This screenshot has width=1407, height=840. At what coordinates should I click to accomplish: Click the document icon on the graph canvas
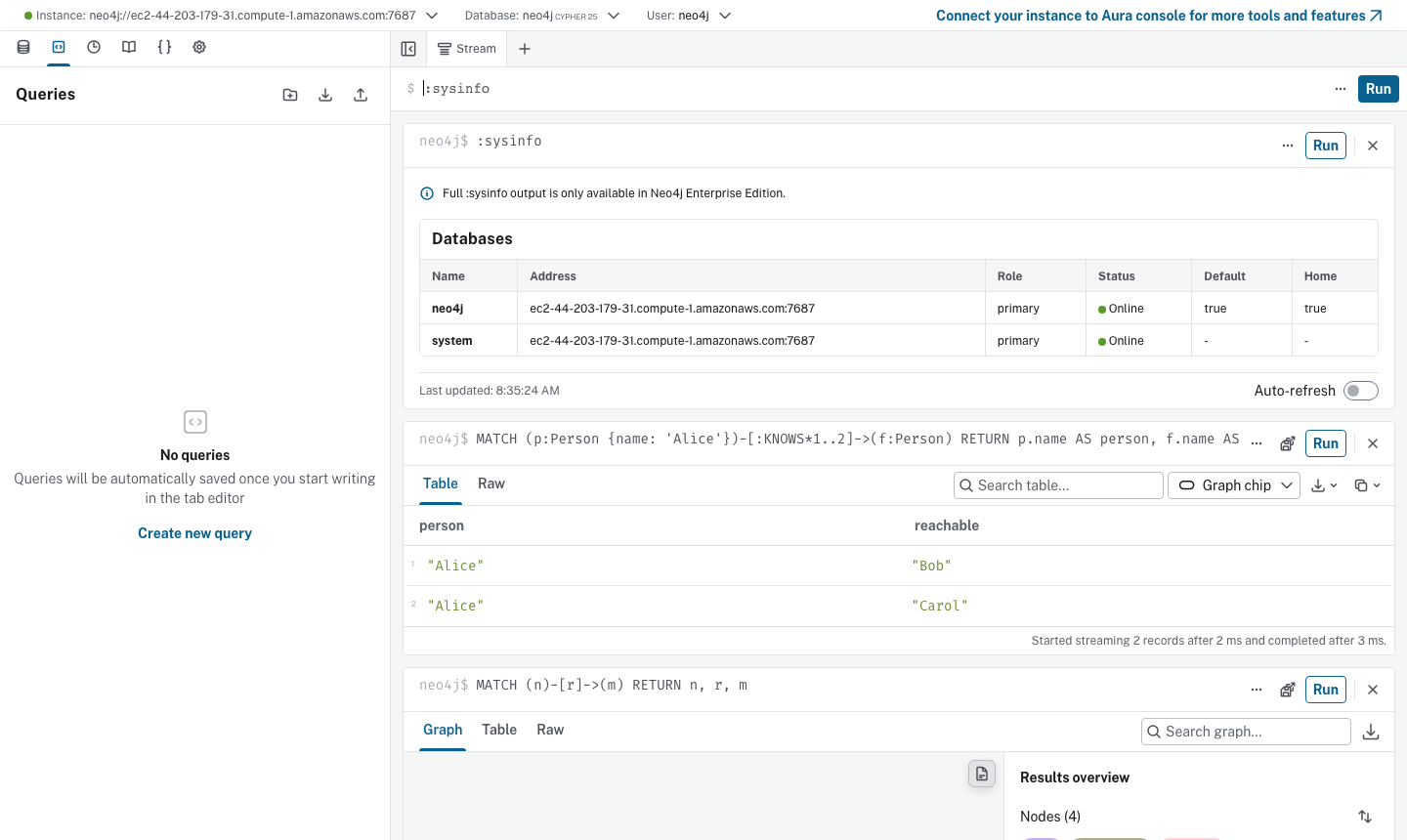point(982,774)
